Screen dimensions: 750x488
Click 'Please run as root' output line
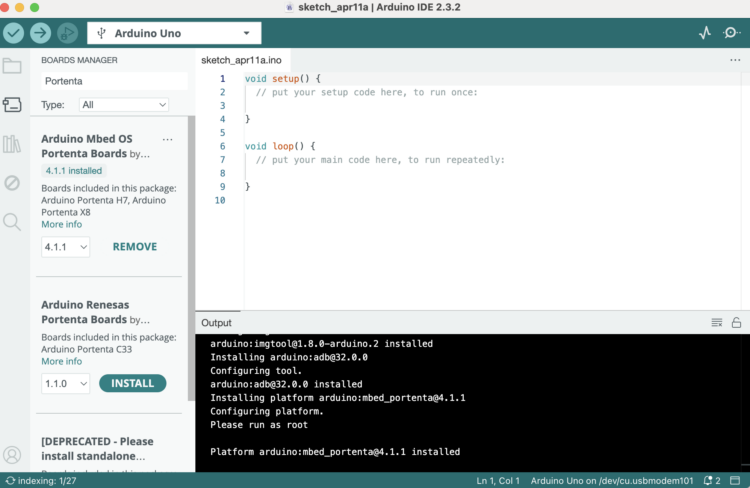tap(259, 425)
